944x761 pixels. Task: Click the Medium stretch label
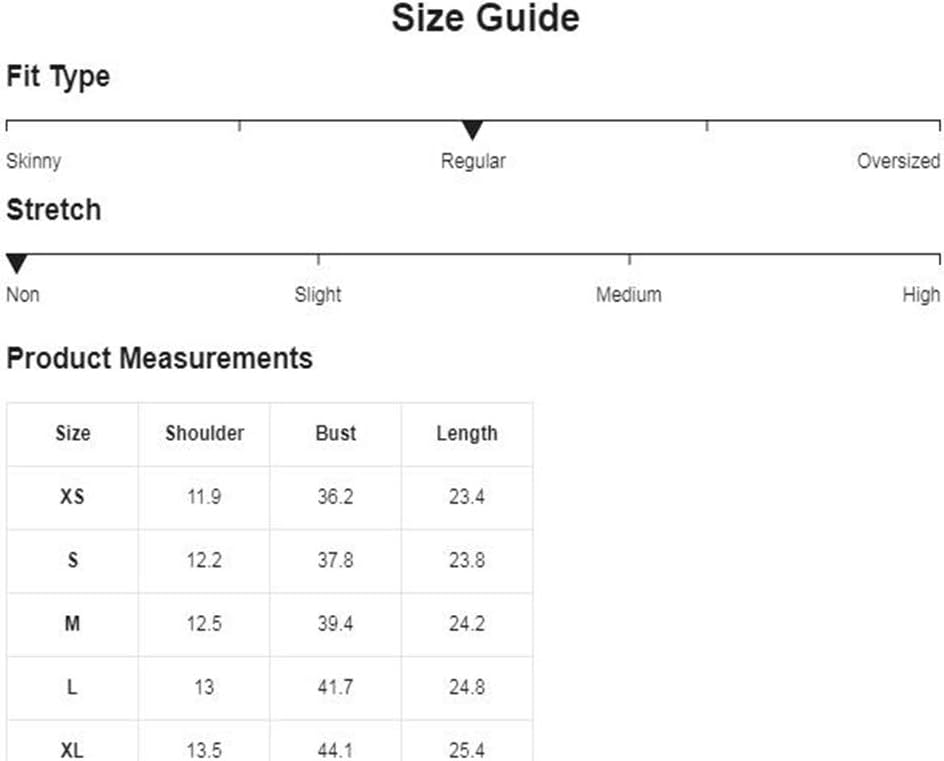pos(629,294)
